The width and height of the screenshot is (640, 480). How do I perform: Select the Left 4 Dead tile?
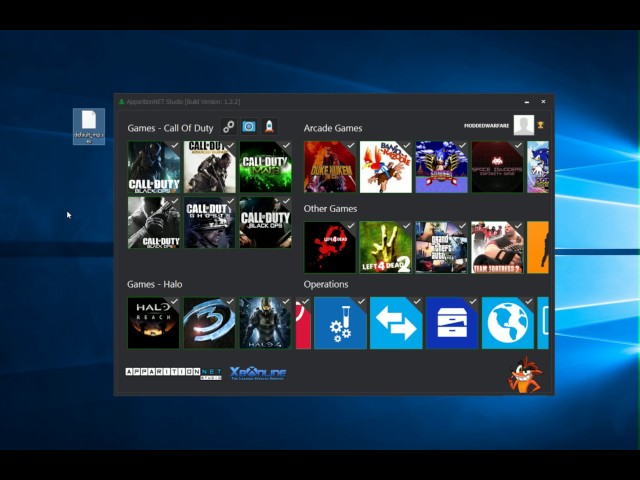330,247
